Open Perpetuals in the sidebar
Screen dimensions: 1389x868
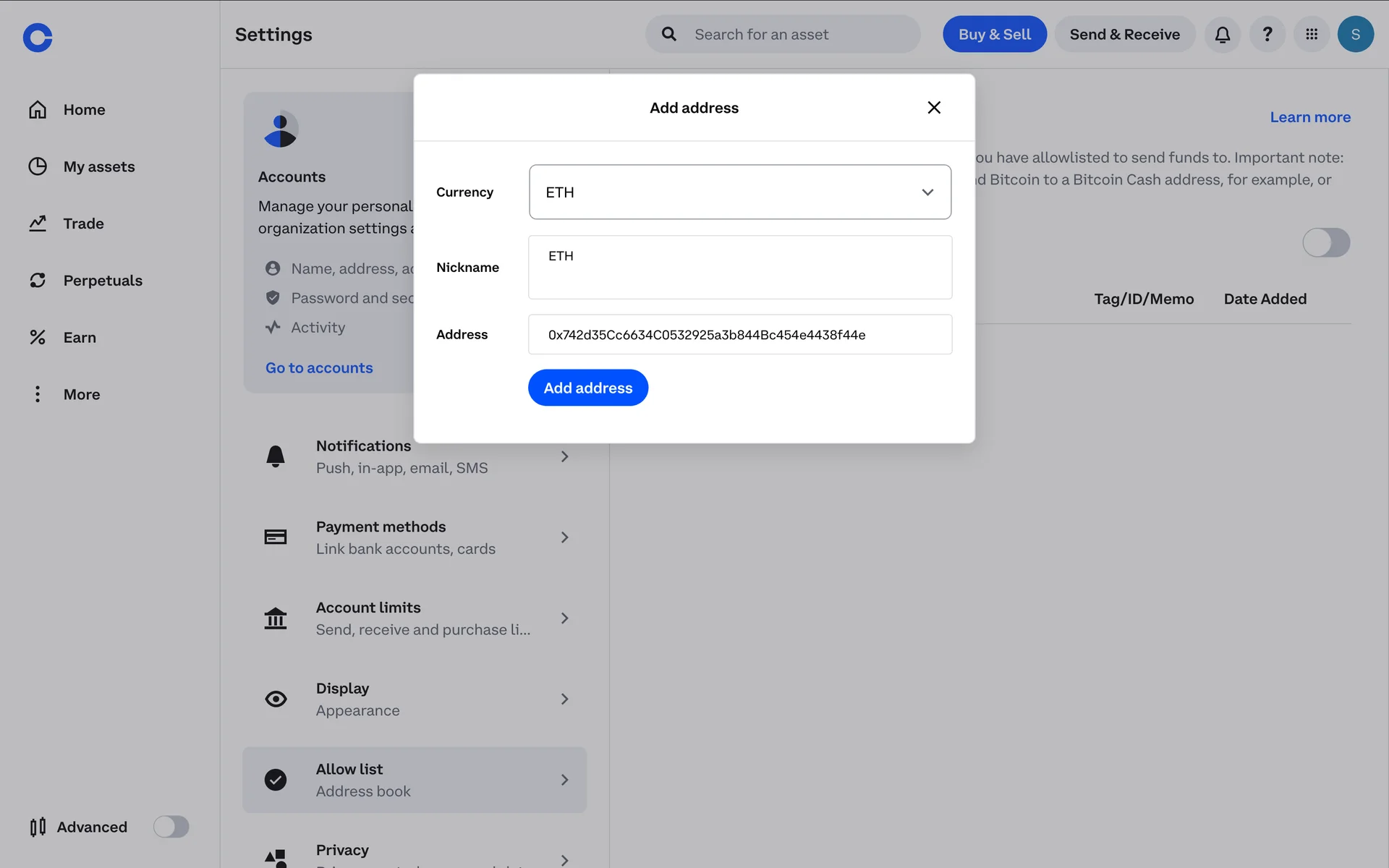[x=102, y=281]
